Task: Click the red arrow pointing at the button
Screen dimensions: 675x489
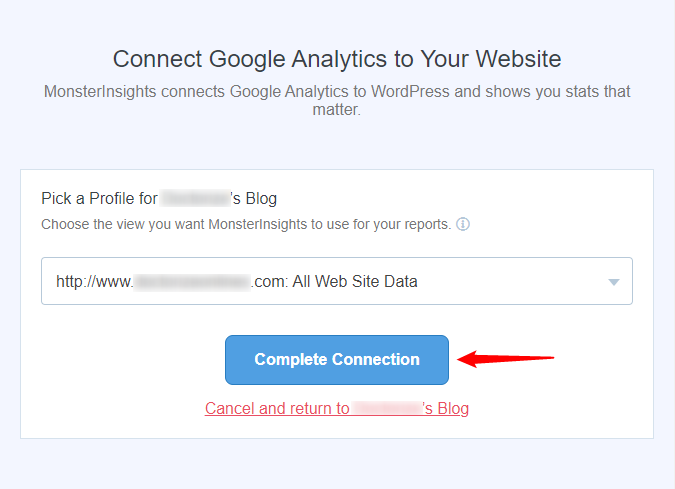Action: (x=506, y=357)
